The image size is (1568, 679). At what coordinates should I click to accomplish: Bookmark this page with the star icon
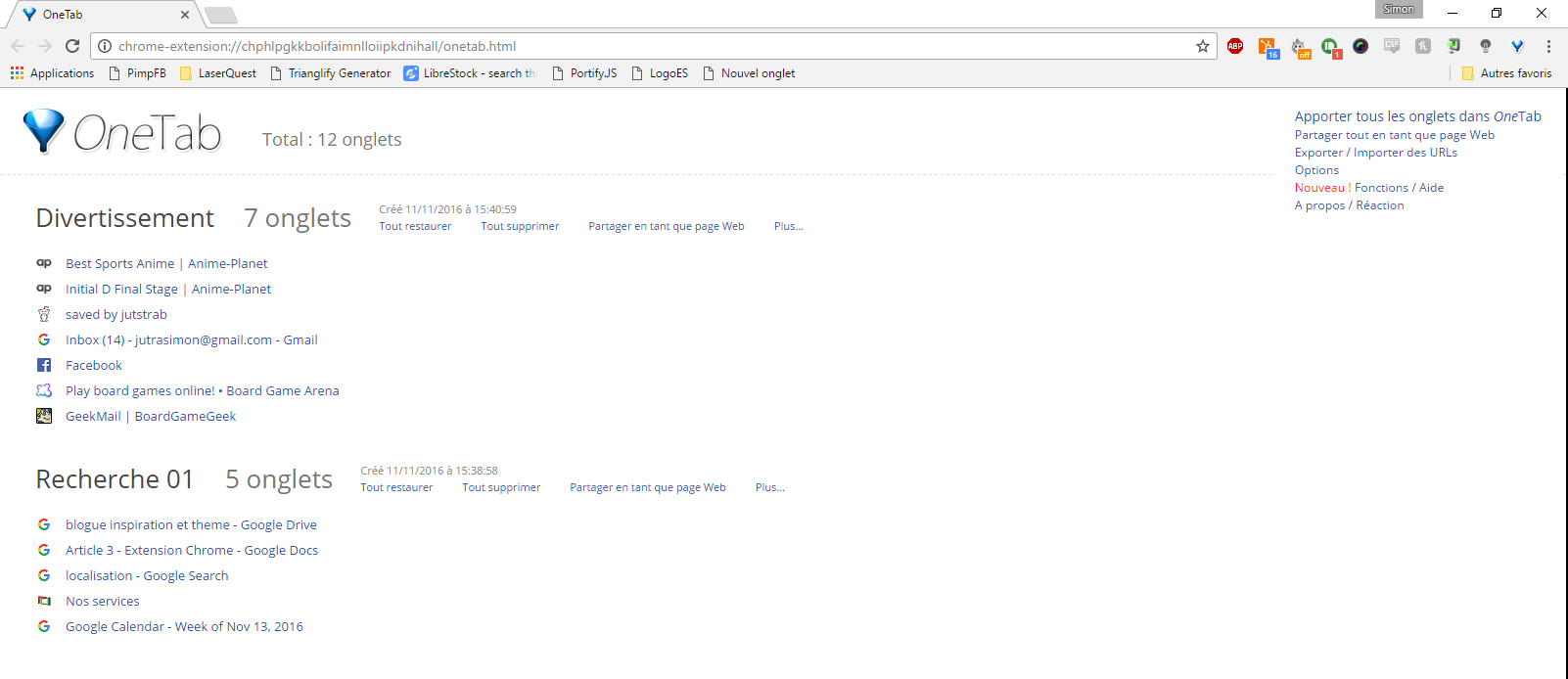(1203, 46)
